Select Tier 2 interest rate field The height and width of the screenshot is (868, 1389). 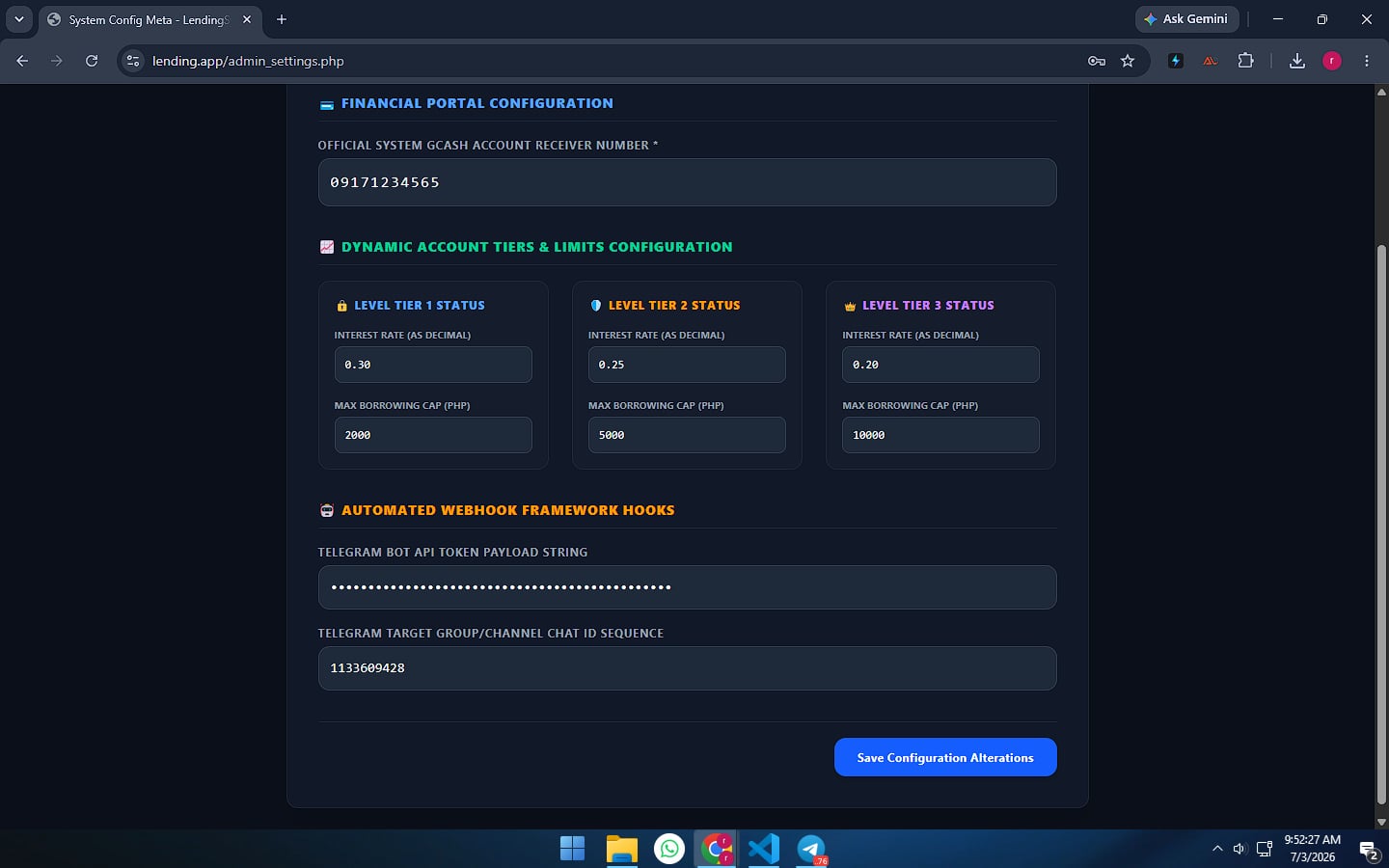click(687, 365)
